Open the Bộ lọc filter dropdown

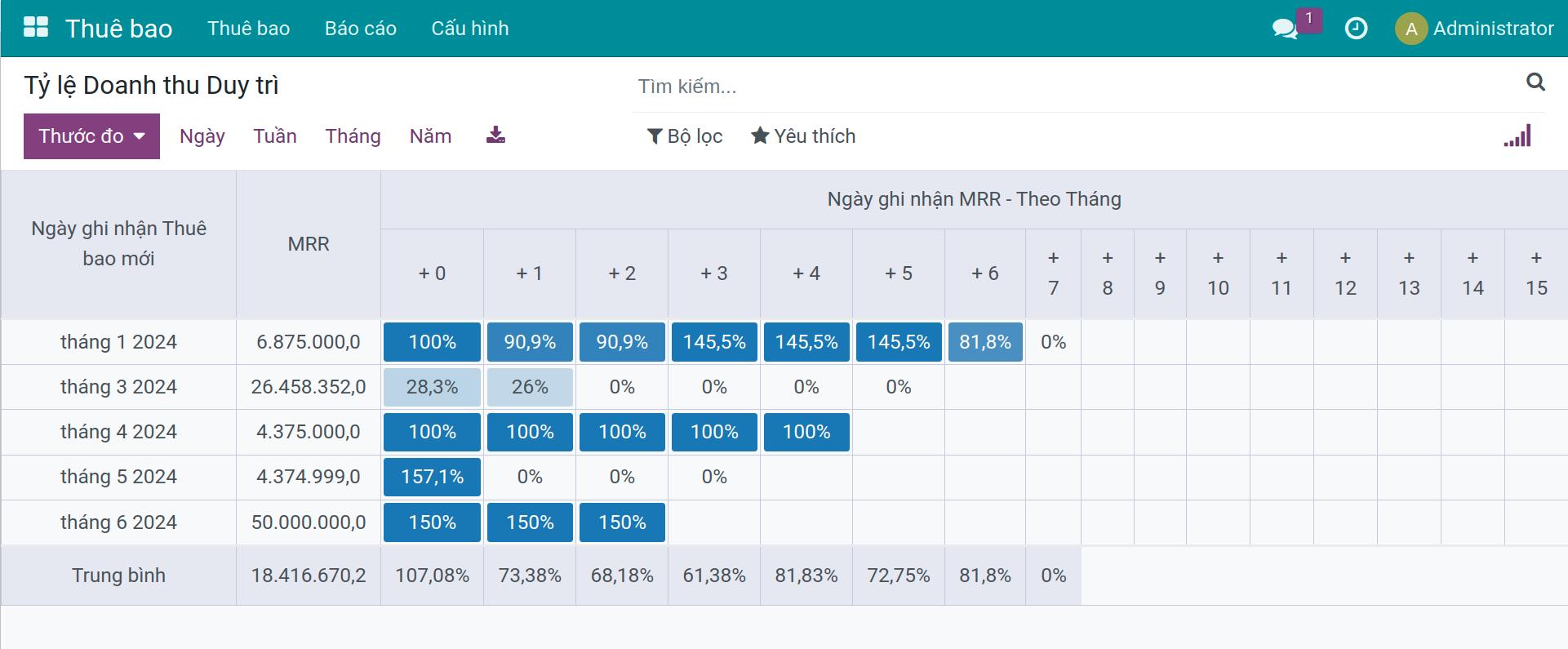(684, 136)
